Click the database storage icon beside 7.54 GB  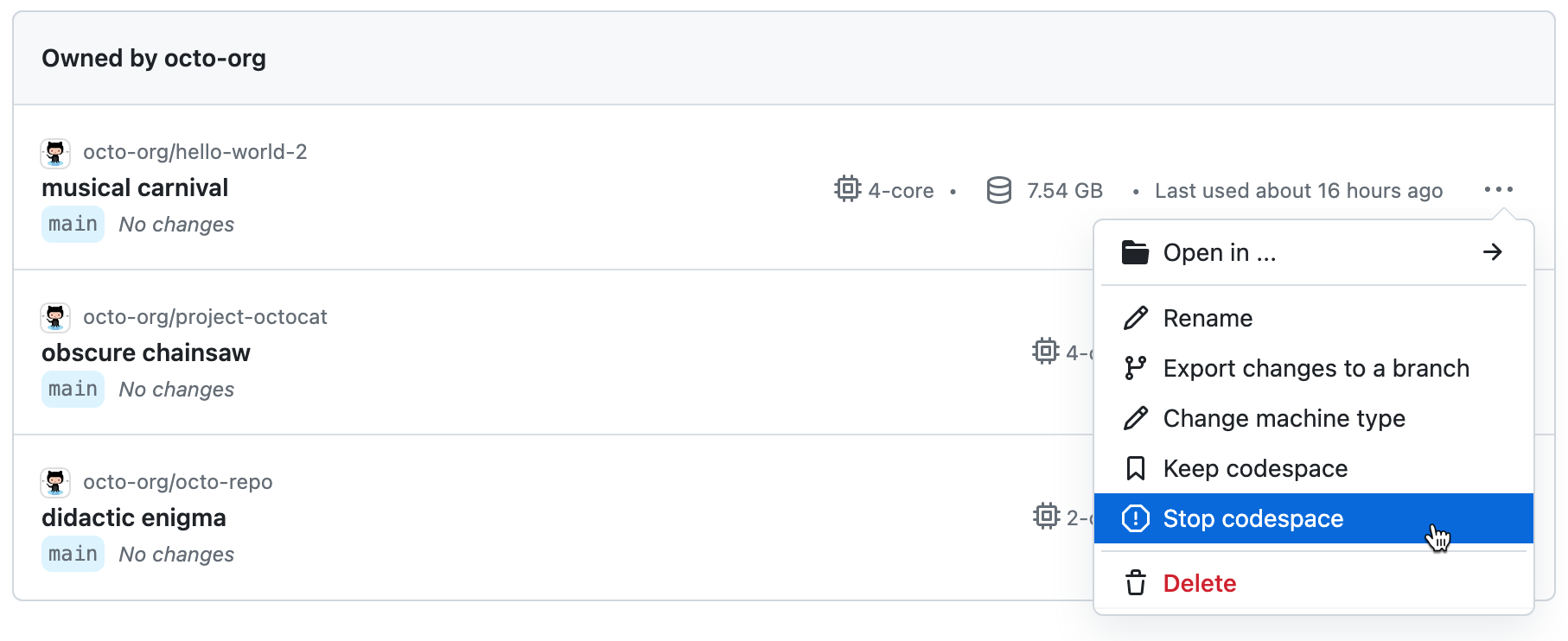998,190
